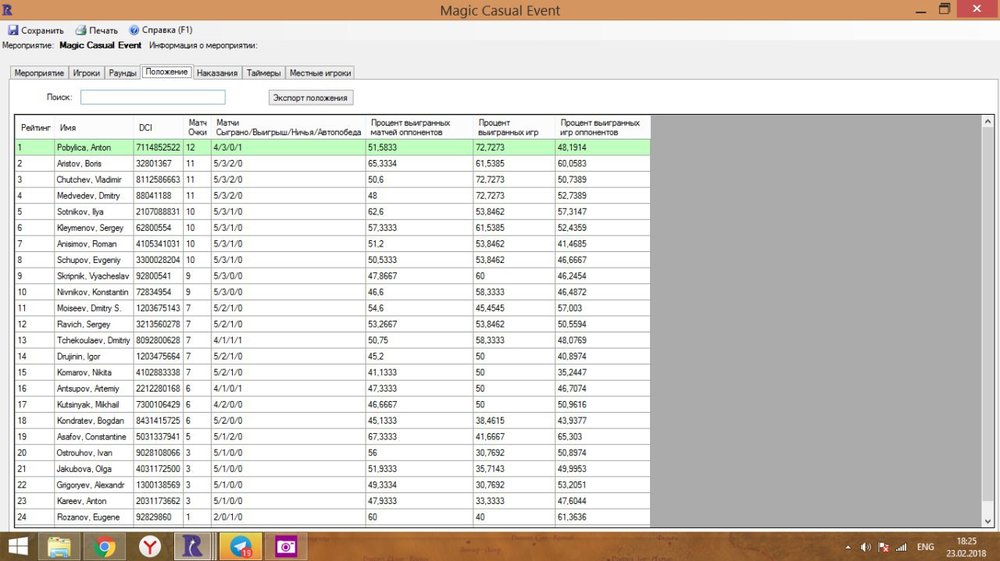This screenshot has height=561, width=1000.
Task: Click the Печать printer icon
Action: (81, 31)
